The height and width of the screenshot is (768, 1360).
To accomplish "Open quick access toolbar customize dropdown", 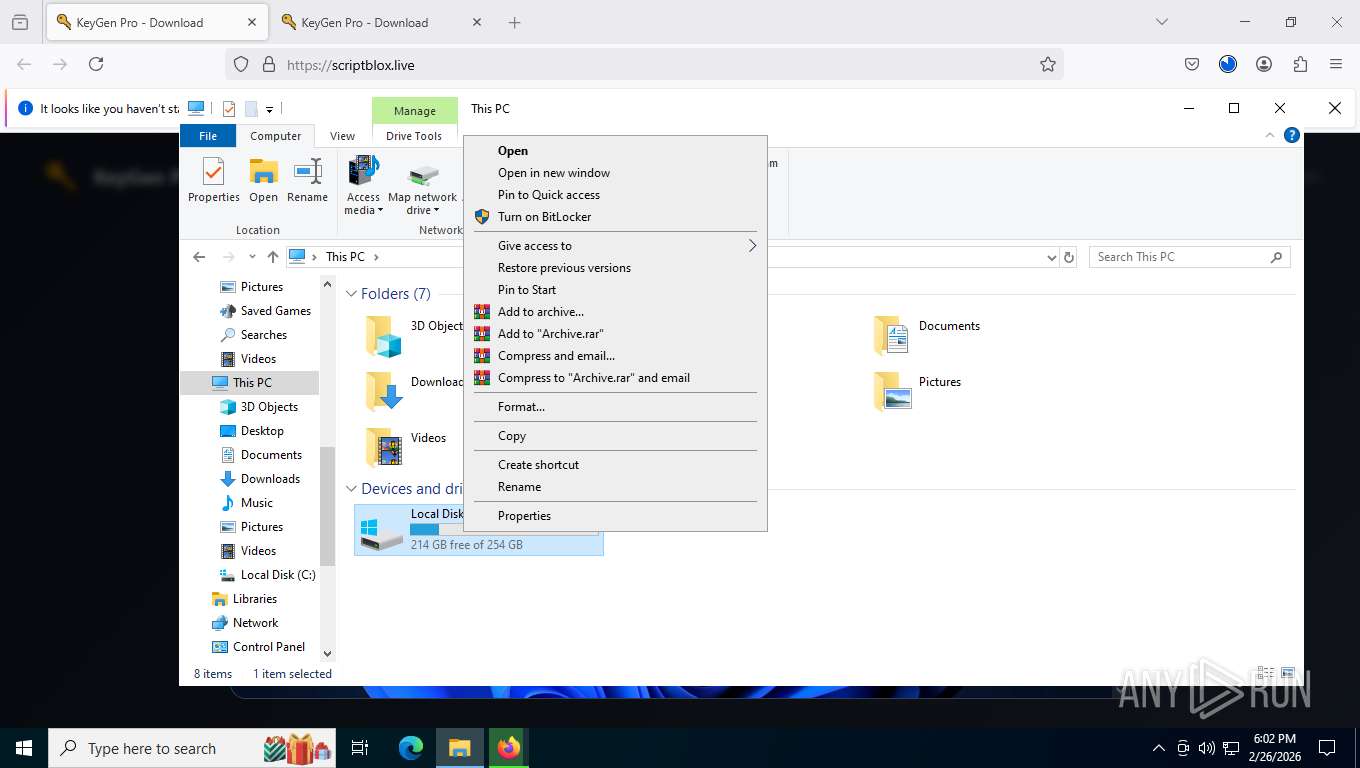I will [269, 109].
